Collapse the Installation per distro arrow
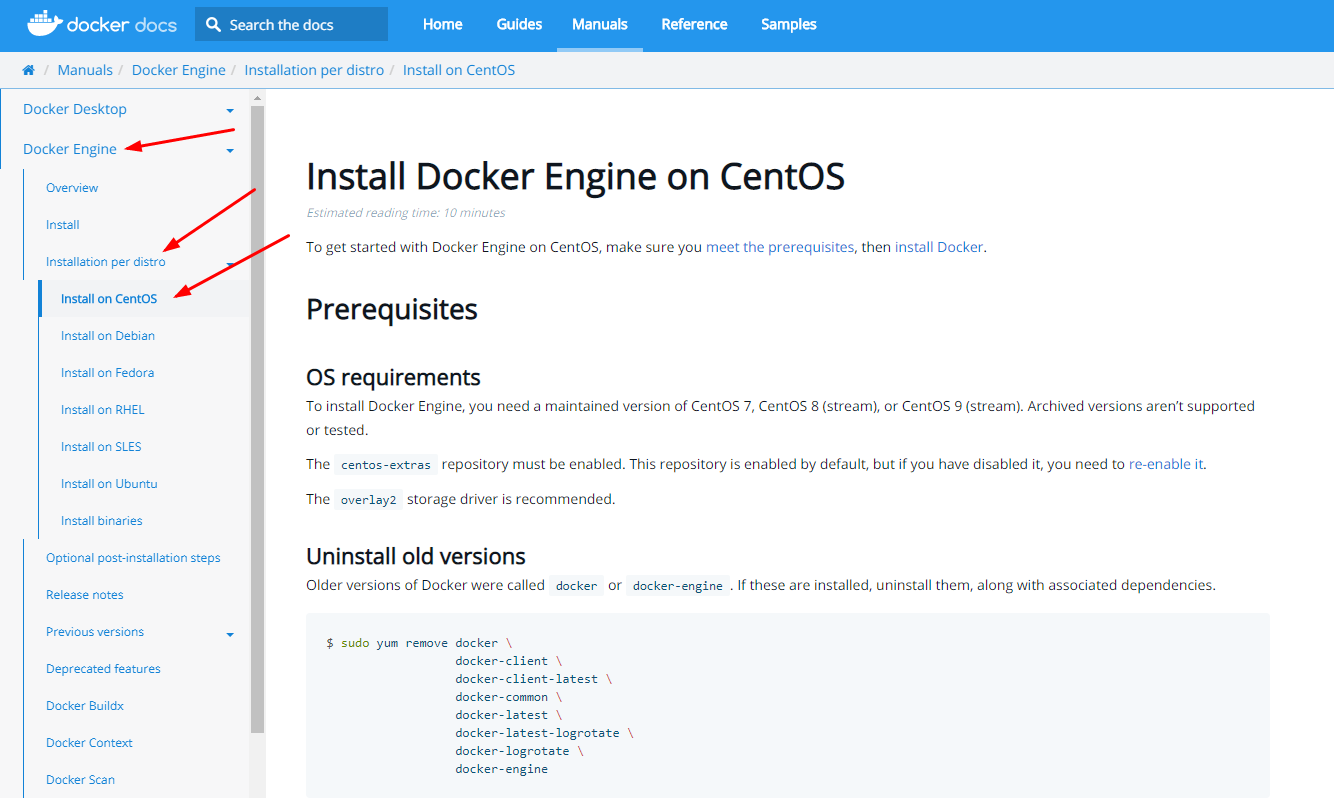Screen dimensions: 1334x798 [x=230, y=264]
